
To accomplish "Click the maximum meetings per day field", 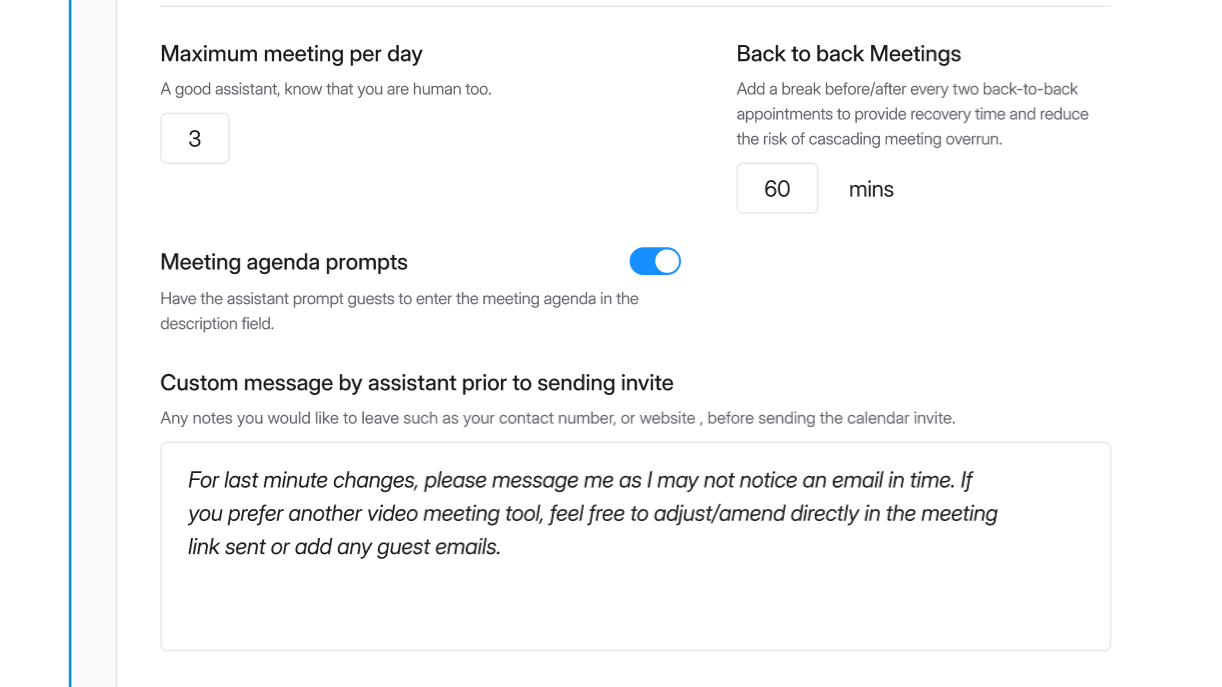I will (x=194, y=138).
